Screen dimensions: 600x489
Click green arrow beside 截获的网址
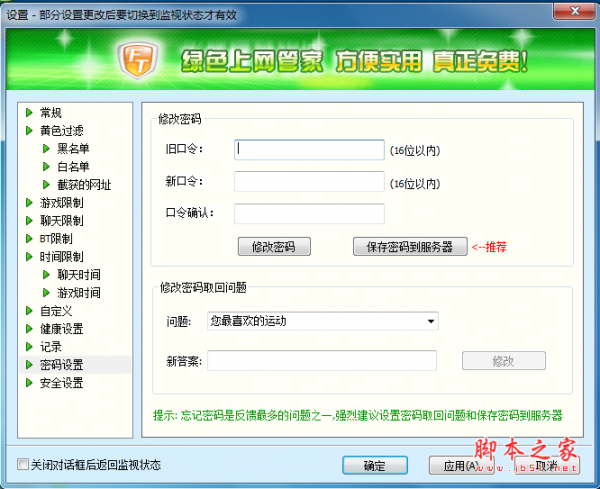(x=46, y=185)
